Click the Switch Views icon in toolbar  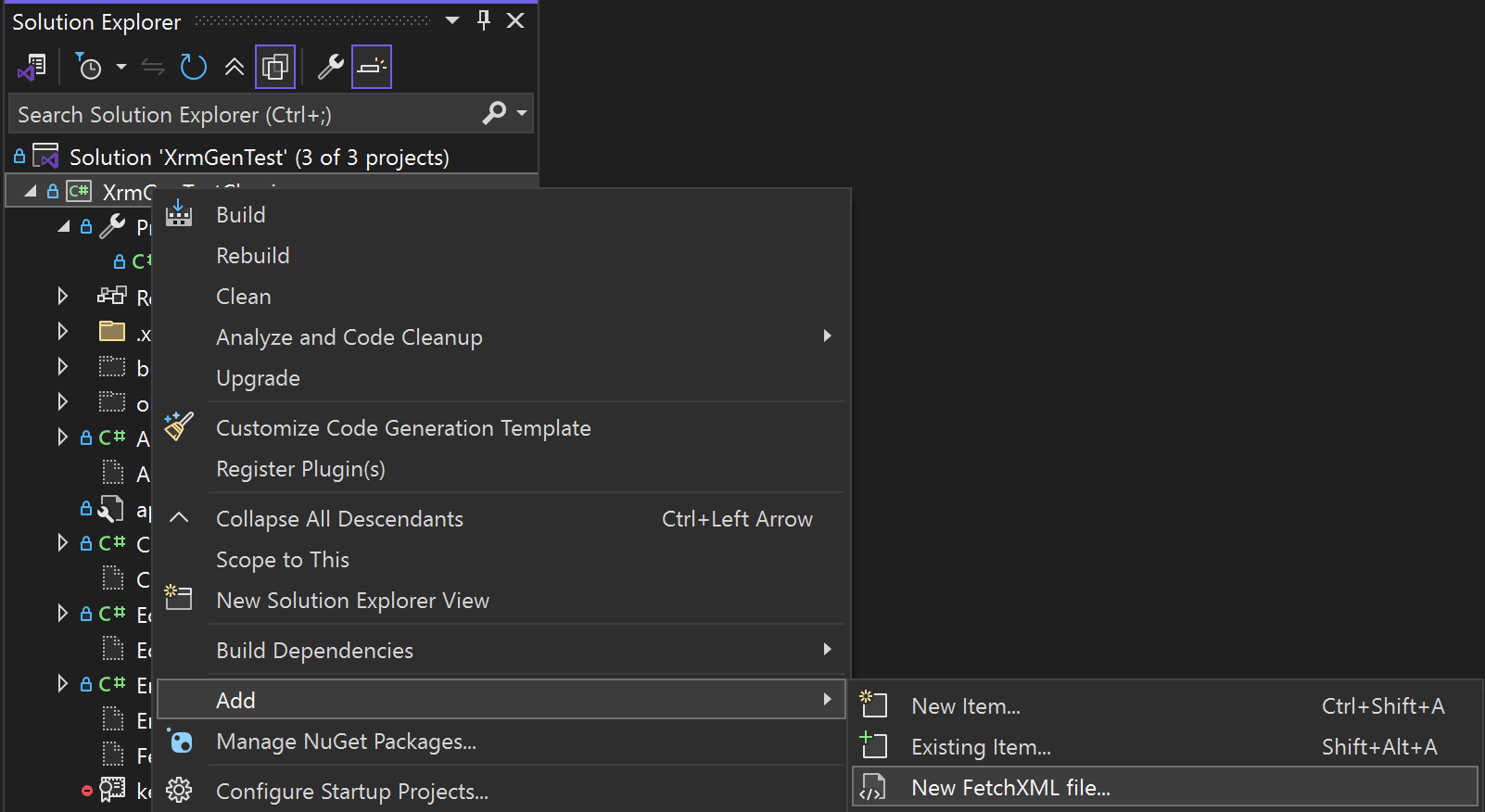pos(32,67)
